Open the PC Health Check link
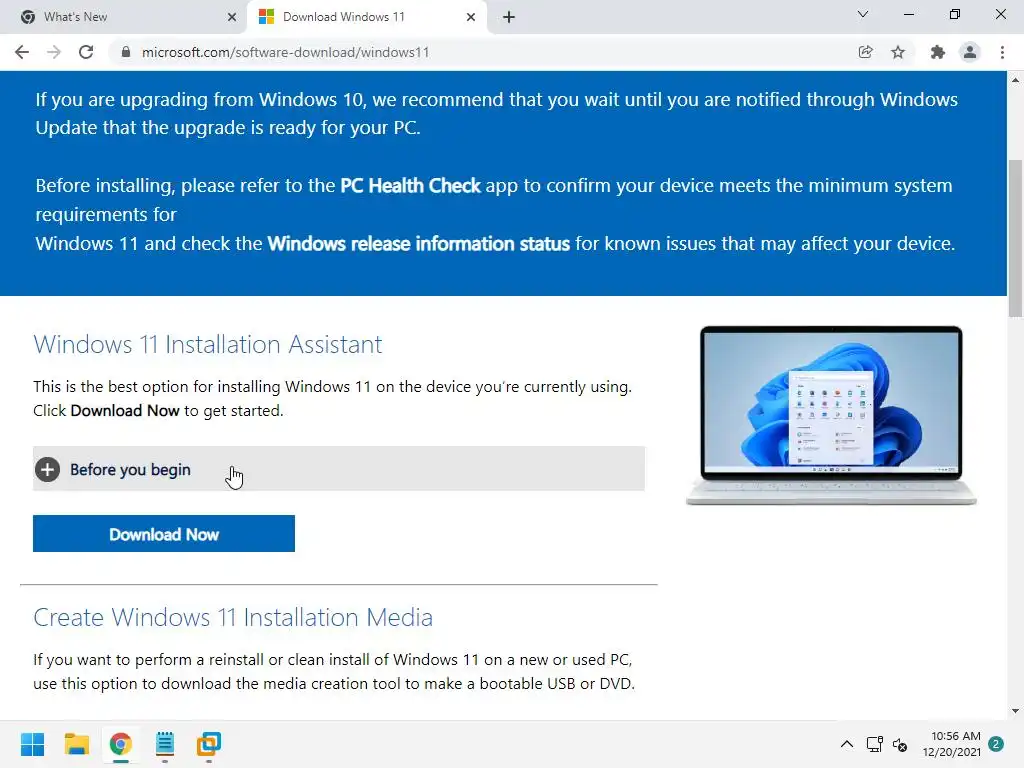 click(x=410, y=185)
